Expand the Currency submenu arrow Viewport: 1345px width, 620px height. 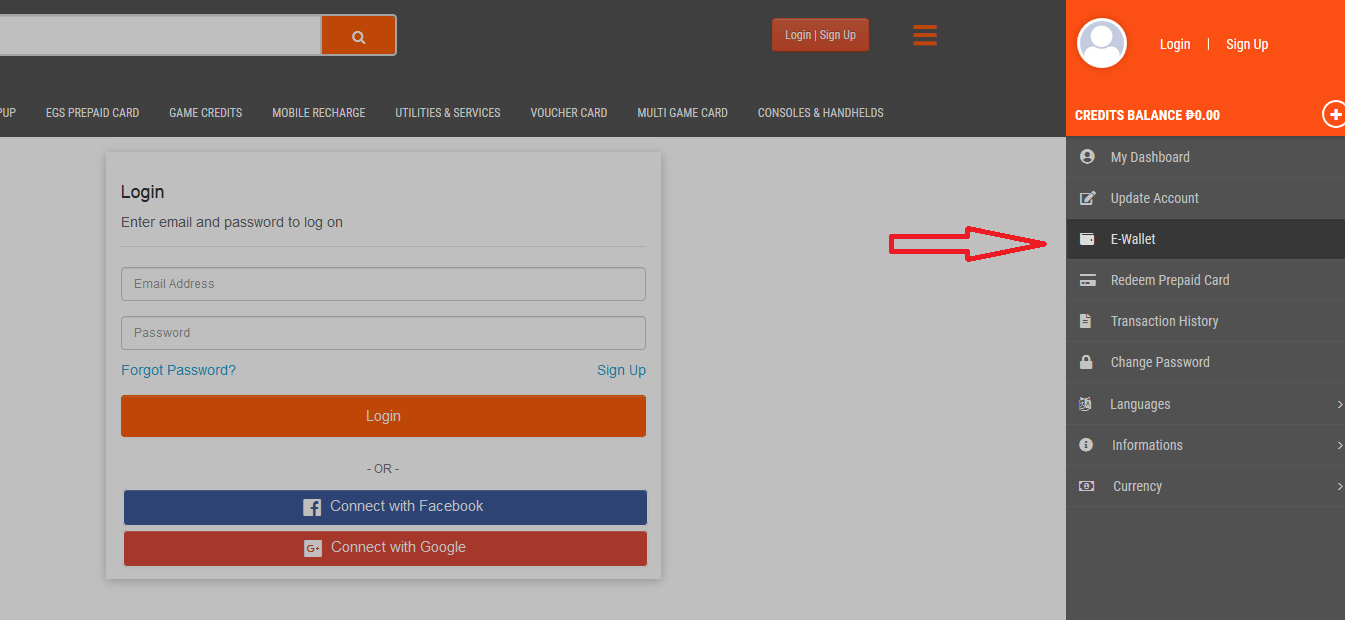[x=1339, y=486]
